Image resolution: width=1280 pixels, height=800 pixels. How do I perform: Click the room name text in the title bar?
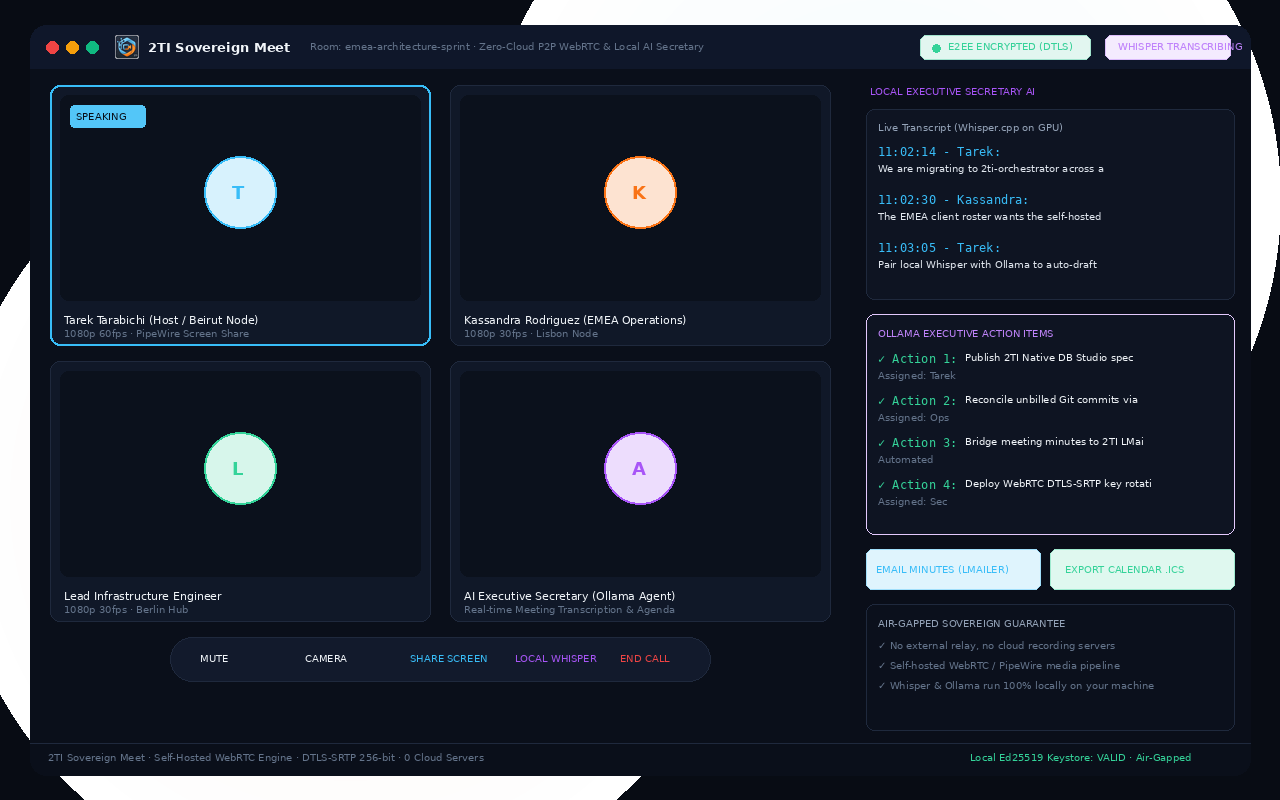coord(507,47)
